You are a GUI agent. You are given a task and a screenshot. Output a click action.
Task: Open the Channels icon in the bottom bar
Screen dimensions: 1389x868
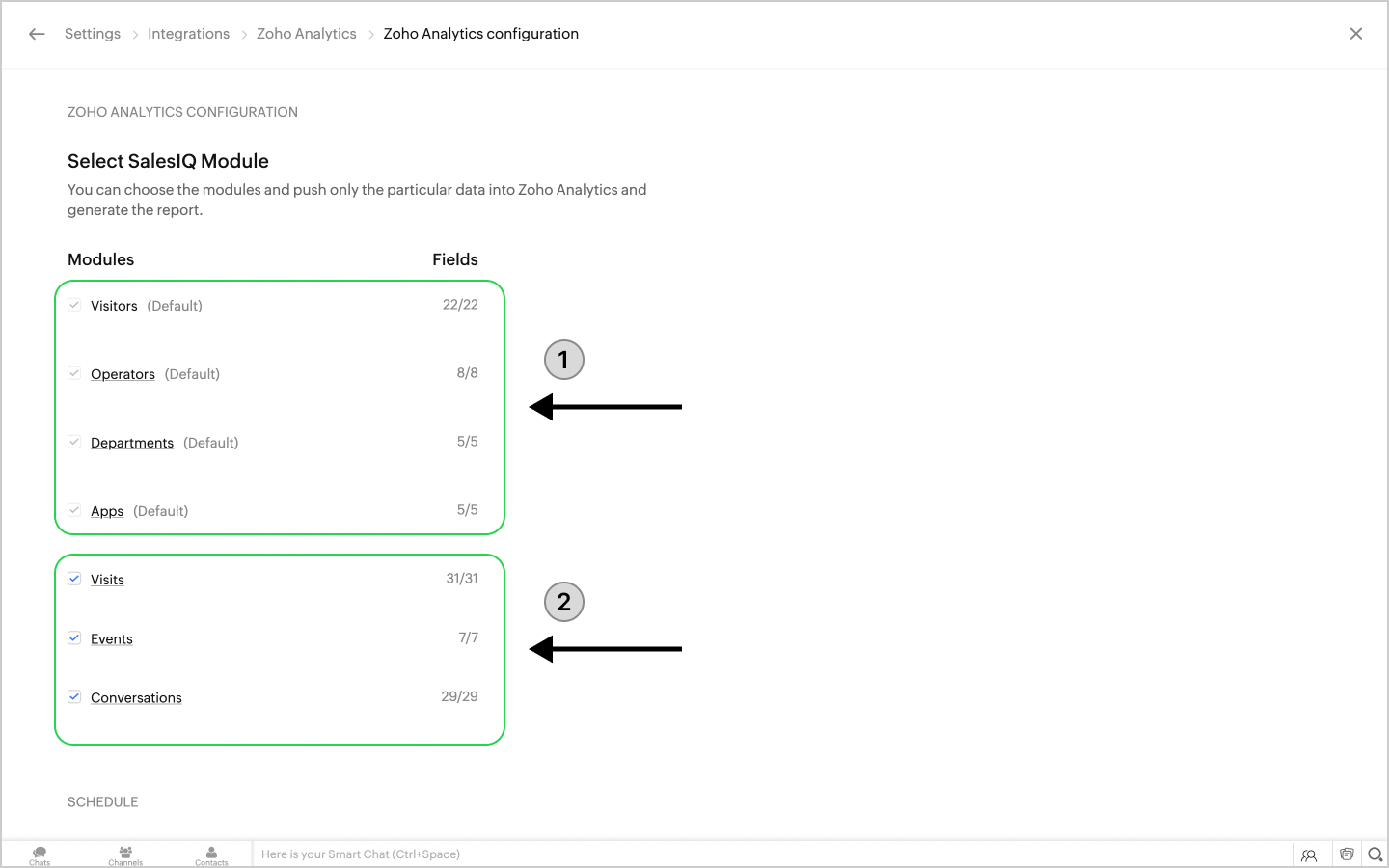125,854
